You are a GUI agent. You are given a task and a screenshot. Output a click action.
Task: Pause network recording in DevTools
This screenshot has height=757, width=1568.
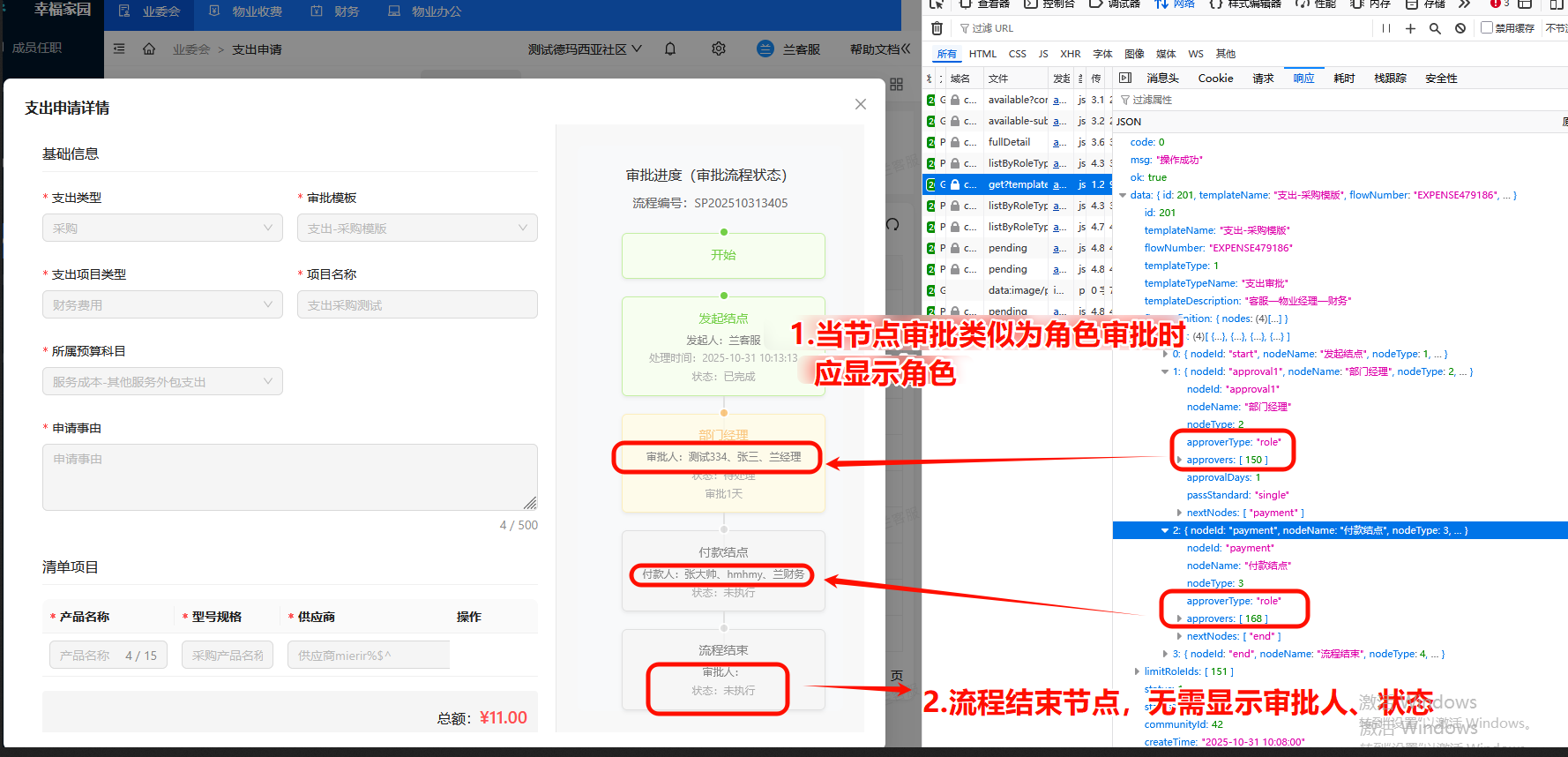pyautogui.click(x=1386, y=28)
